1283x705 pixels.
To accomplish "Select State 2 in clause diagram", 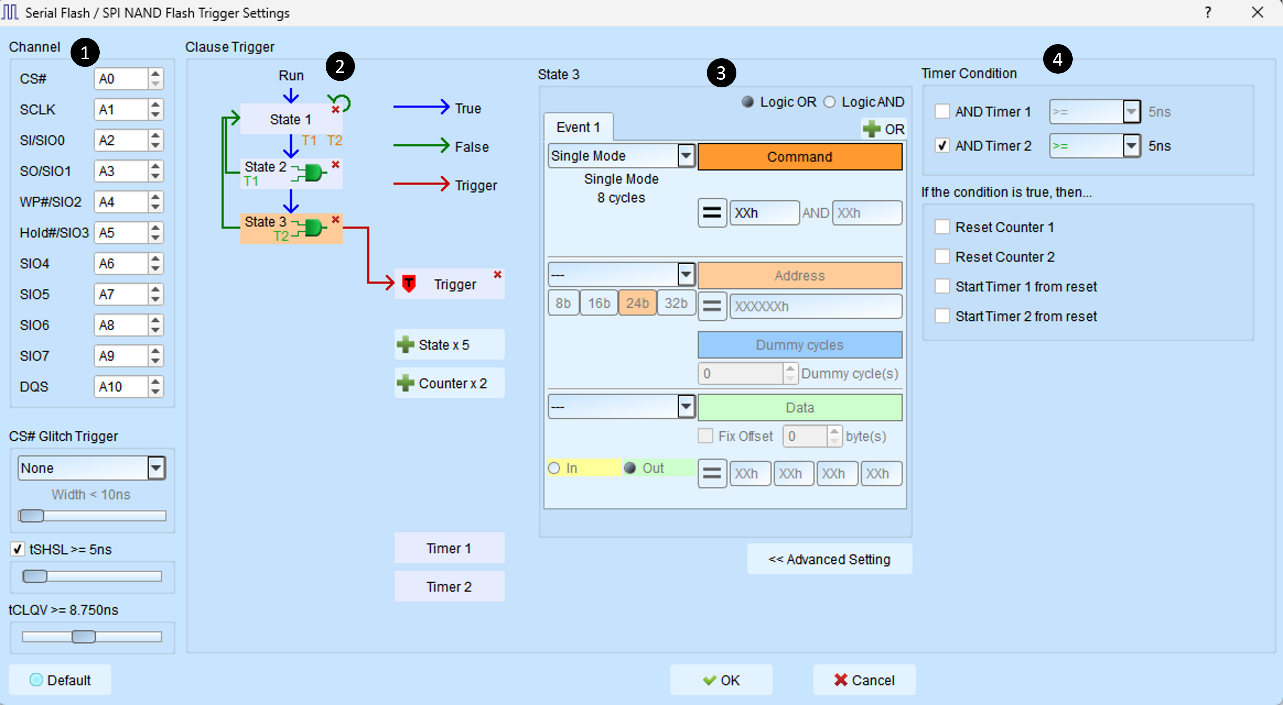I will (x=291, y=174).
